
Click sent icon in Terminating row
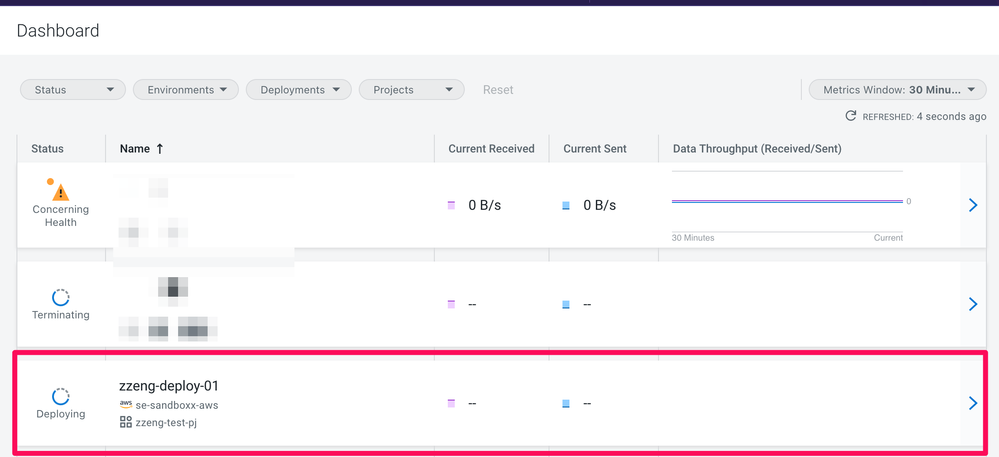pos(566,304)
